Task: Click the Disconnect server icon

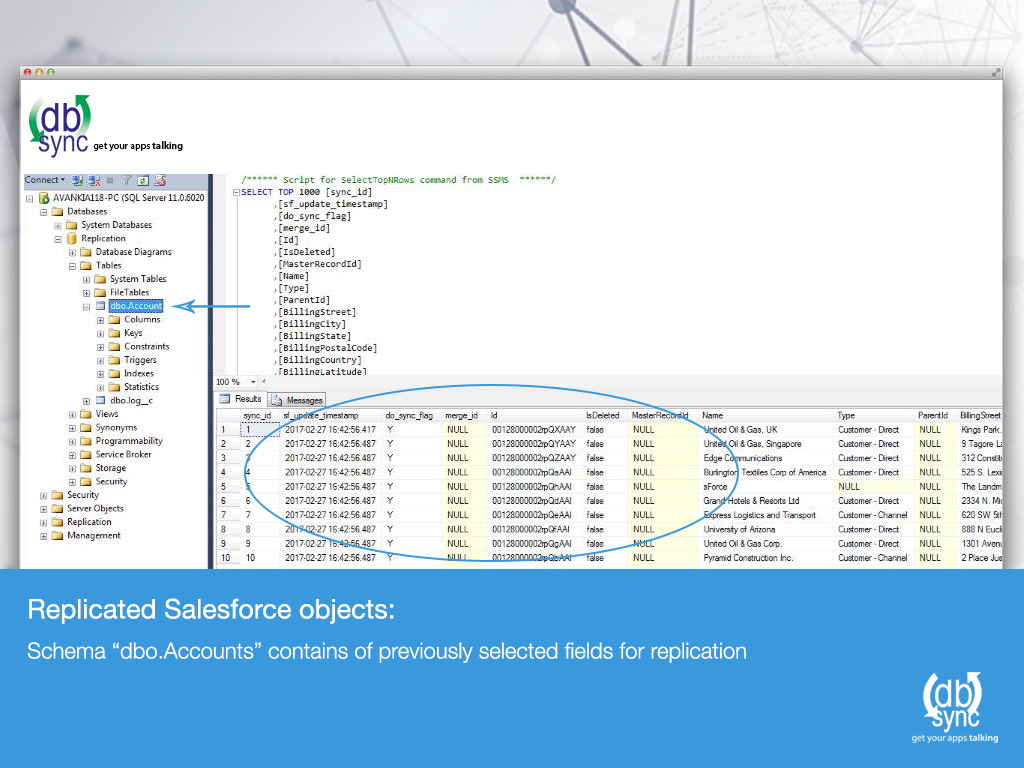Action: click(93, 180)
